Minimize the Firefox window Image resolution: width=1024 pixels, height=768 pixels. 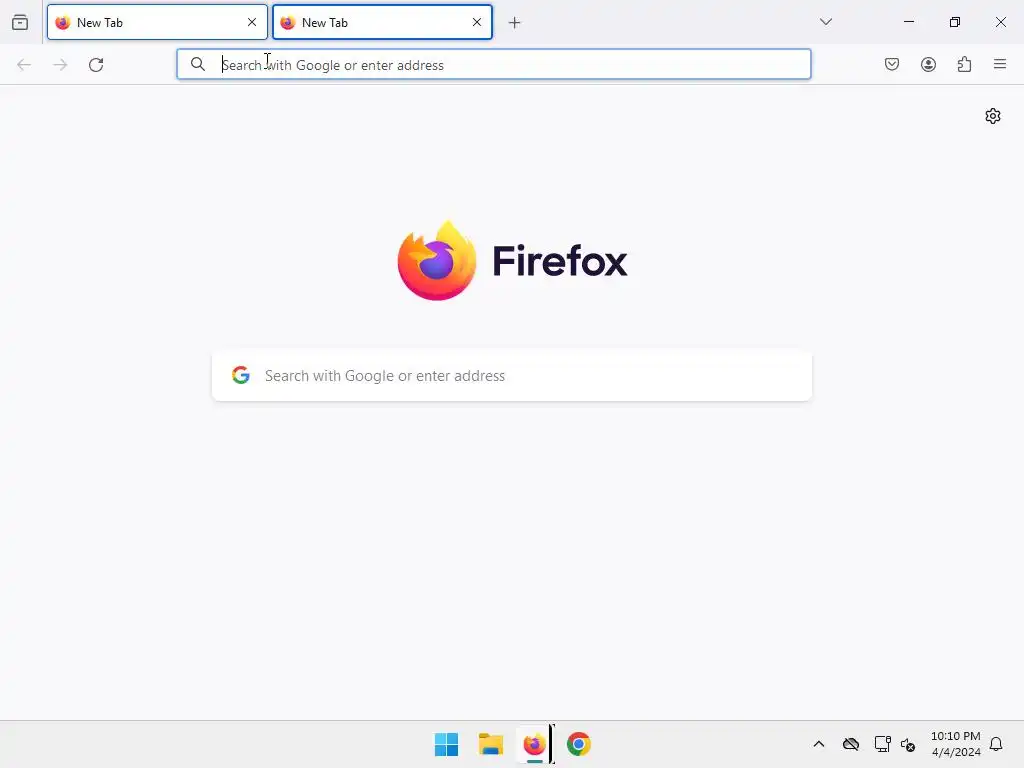coord(909,22)
